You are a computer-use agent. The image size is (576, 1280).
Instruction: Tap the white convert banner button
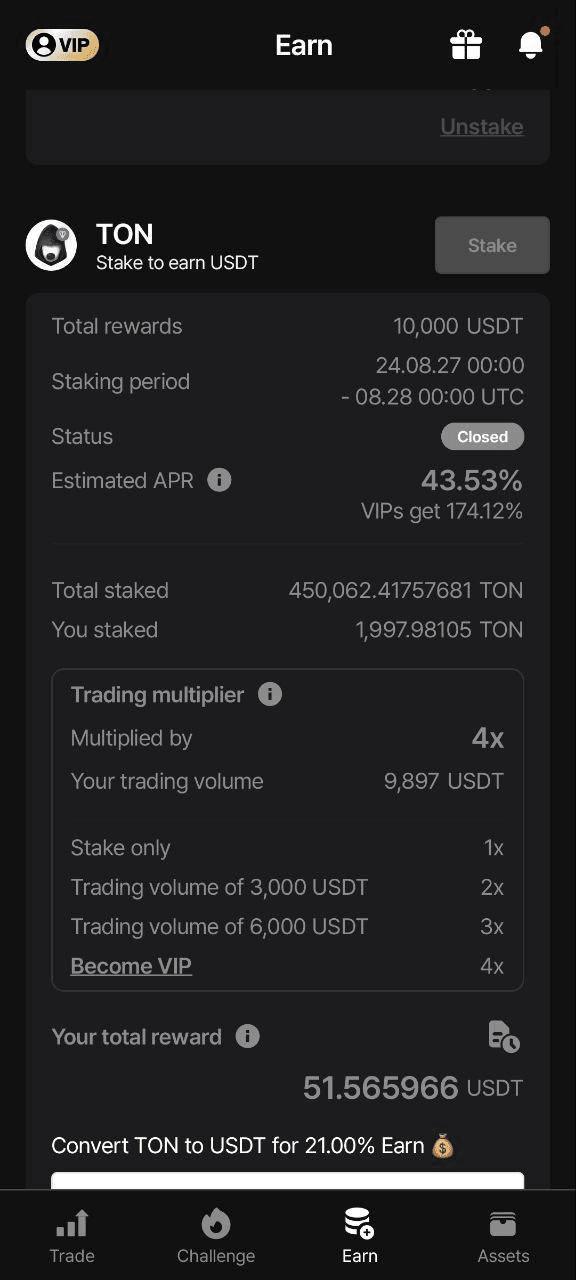coord(288,1181)
